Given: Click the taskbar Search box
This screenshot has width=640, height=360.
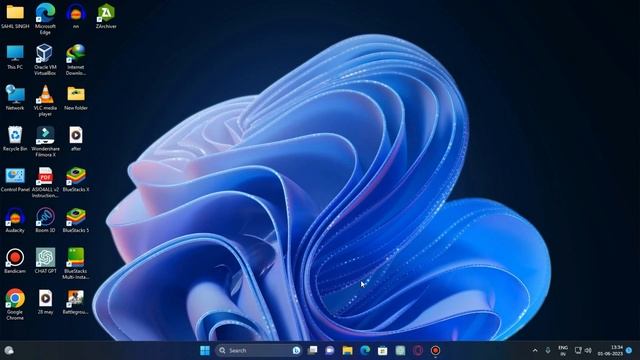Looking at the screenshot, I should (259, 350).
